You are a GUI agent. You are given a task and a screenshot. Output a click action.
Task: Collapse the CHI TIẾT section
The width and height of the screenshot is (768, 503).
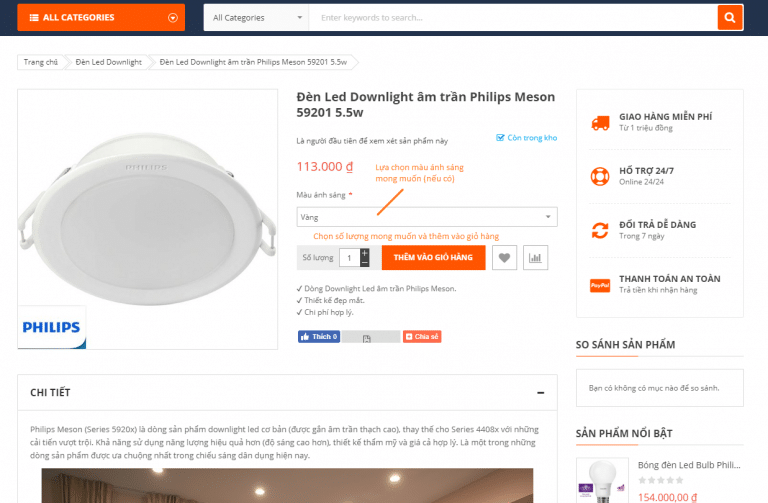click(541, 392)
